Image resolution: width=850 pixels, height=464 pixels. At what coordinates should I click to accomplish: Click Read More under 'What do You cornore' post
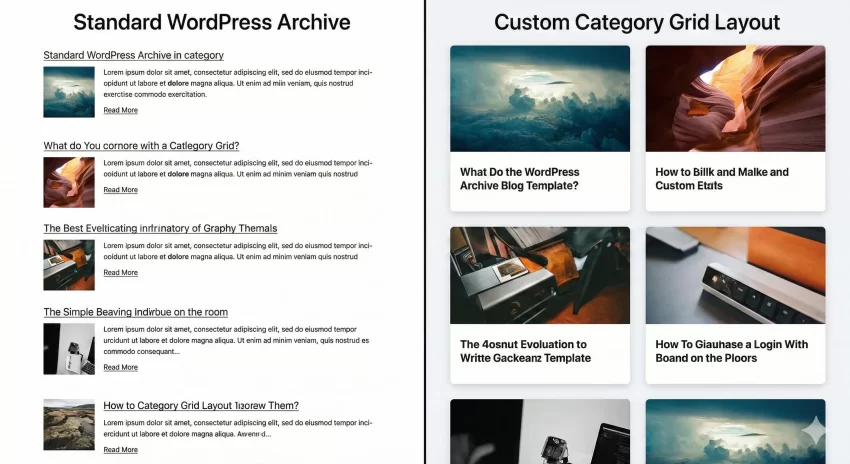point(120,190)
